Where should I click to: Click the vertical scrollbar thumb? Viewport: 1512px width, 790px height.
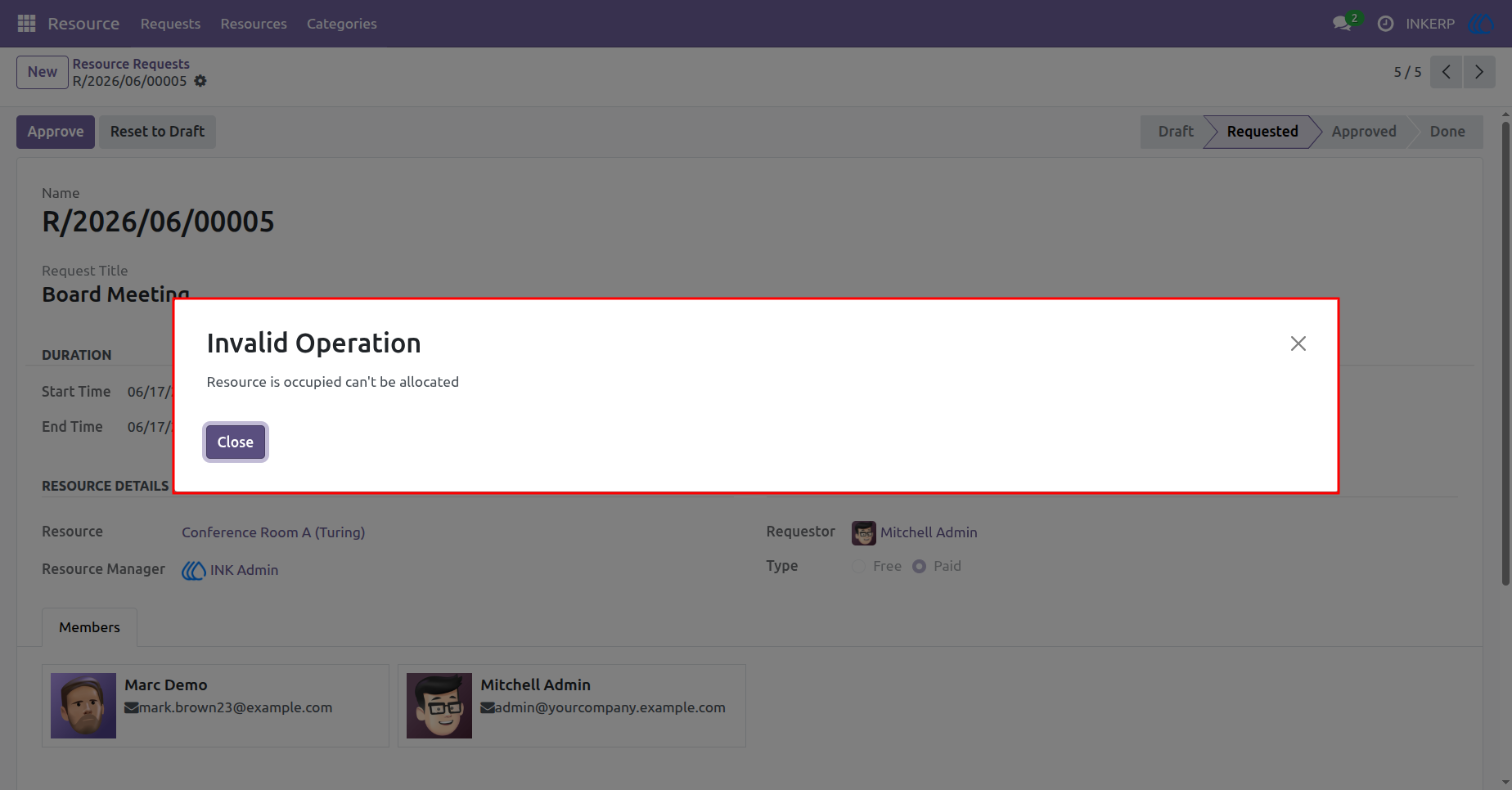pos(1505,353)
